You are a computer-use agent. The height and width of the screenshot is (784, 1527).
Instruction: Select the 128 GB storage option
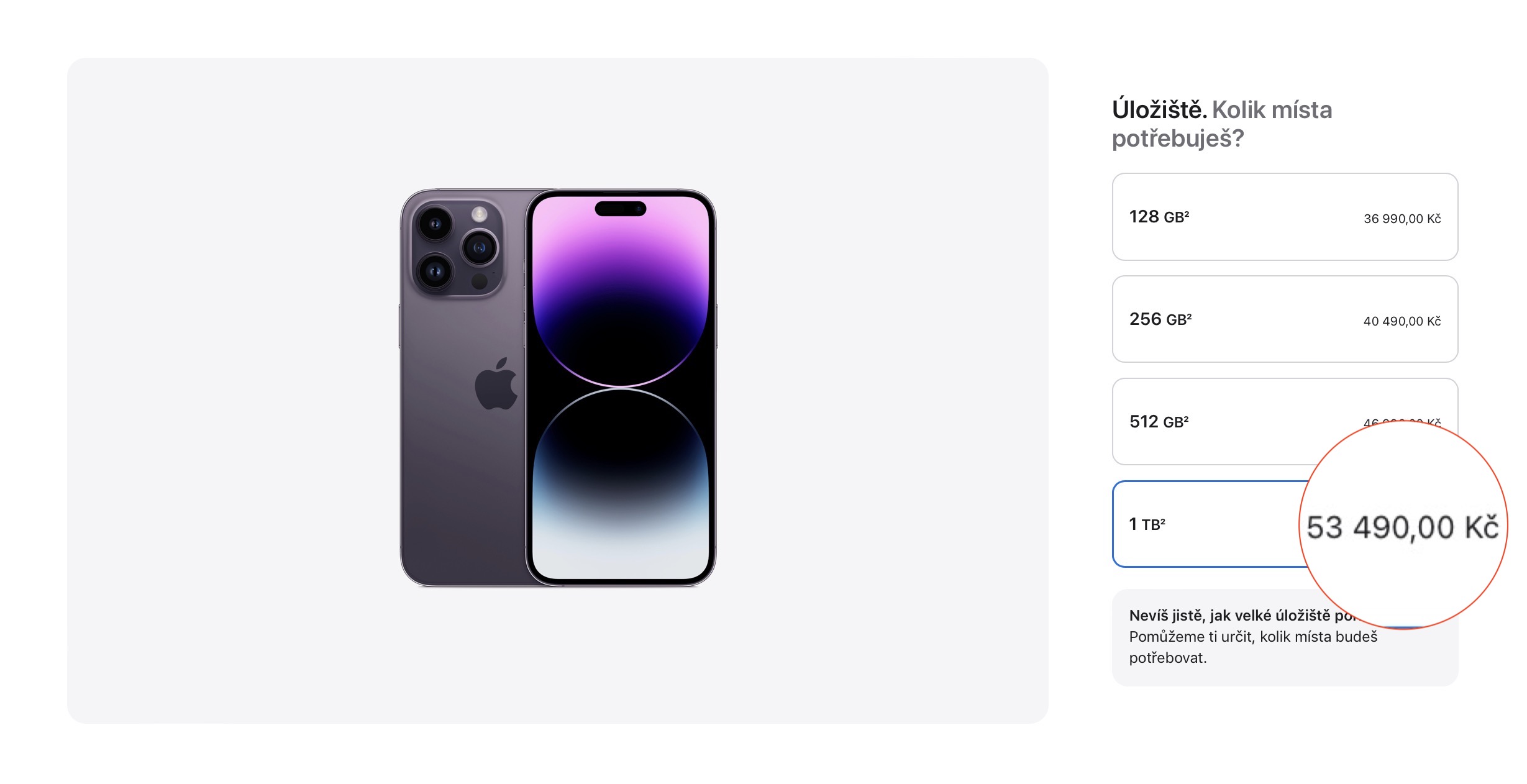coord(1283,217)
